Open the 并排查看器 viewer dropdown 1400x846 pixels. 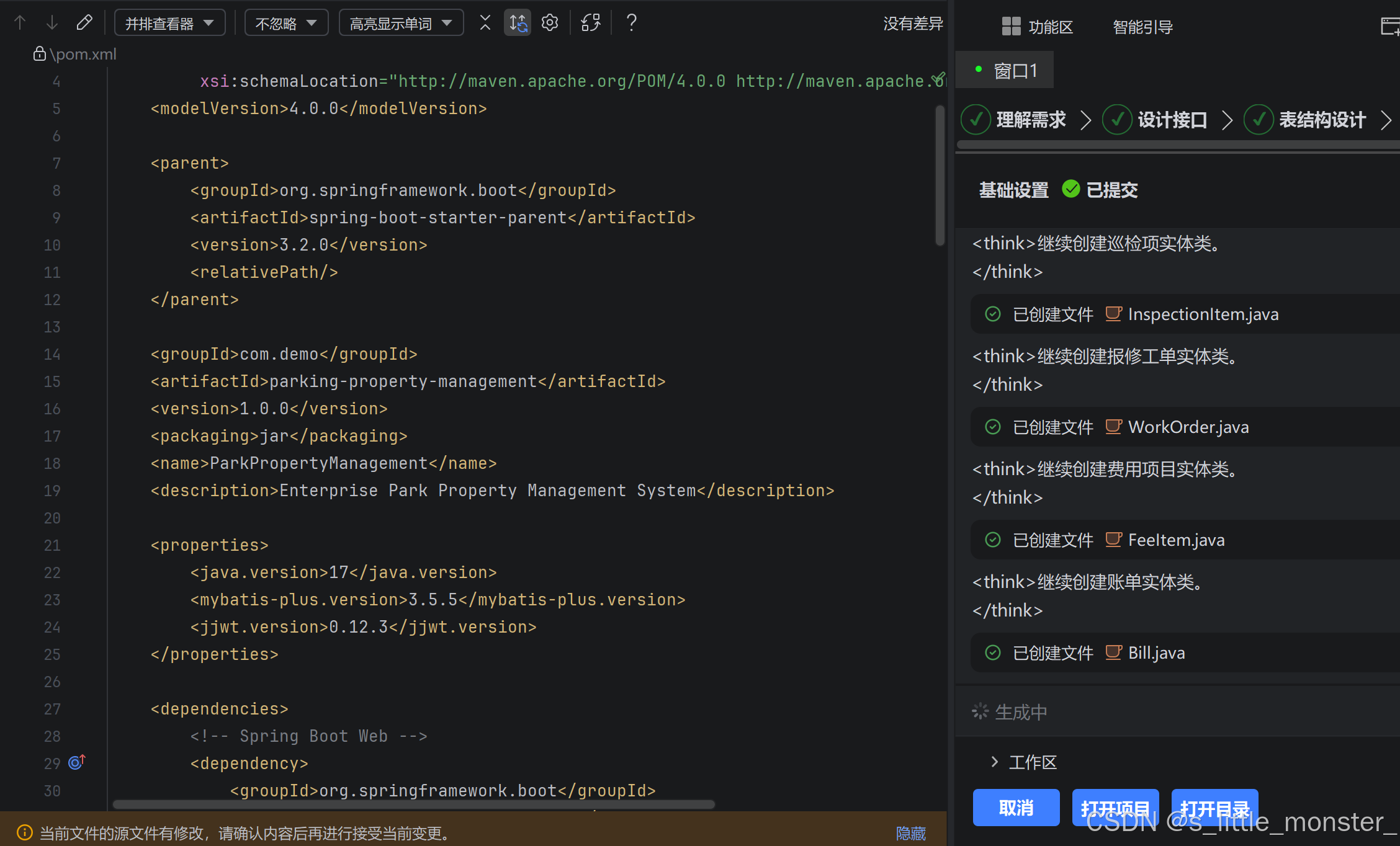(x=169, y=24)
